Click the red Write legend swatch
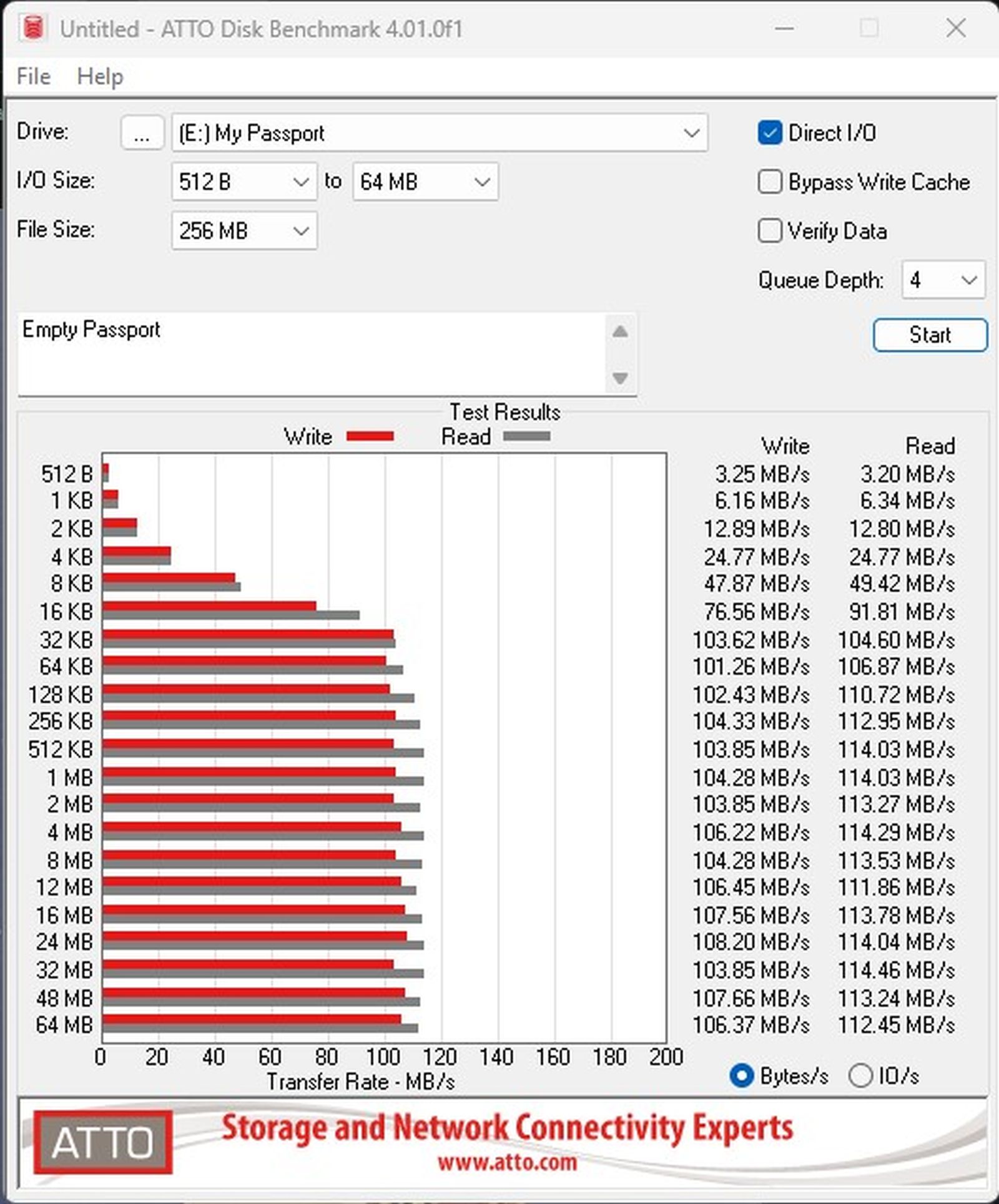 tap(370, 436)
